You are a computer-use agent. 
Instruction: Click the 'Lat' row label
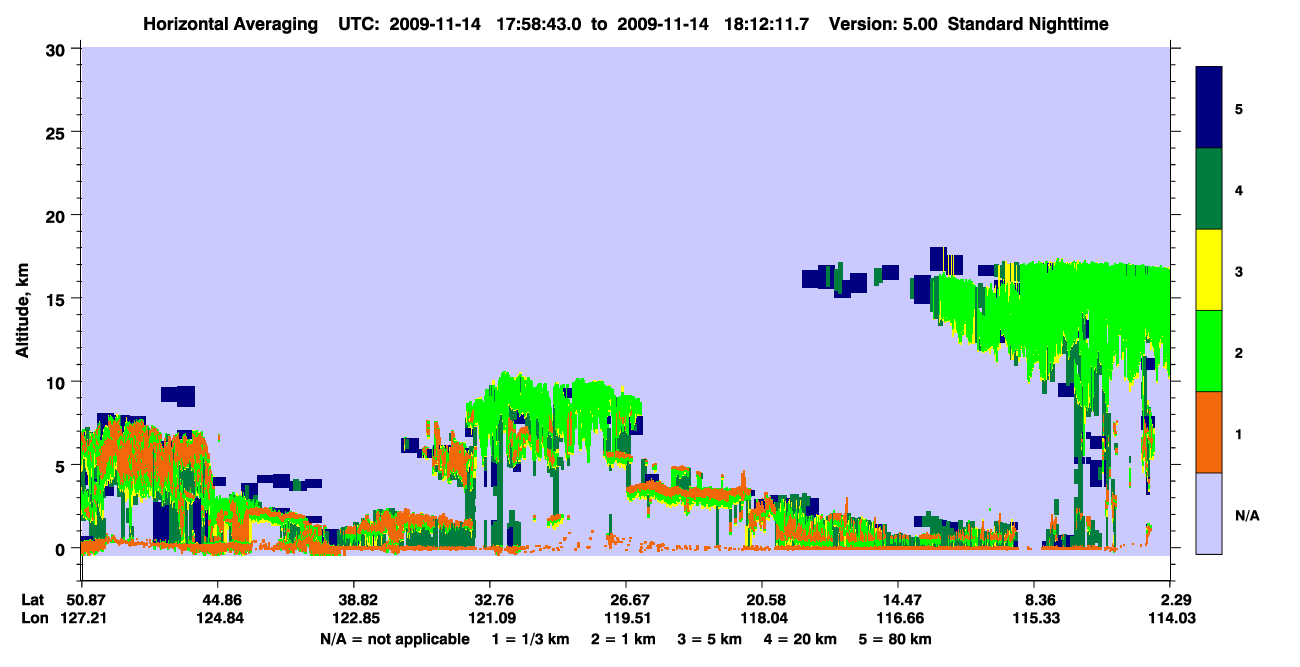[x=33, y=599]
